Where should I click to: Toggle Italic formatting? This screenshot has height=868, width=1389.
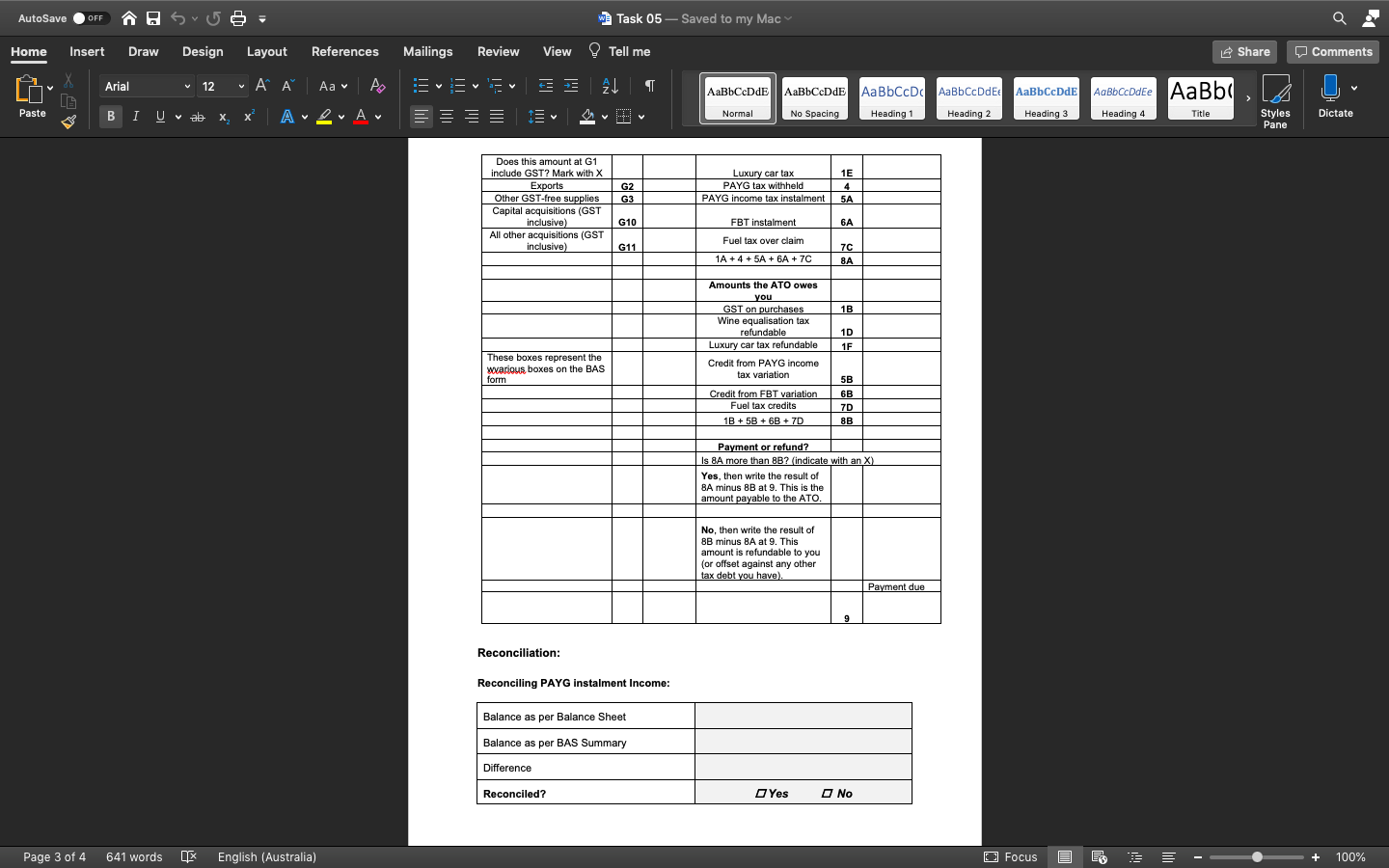136,117
